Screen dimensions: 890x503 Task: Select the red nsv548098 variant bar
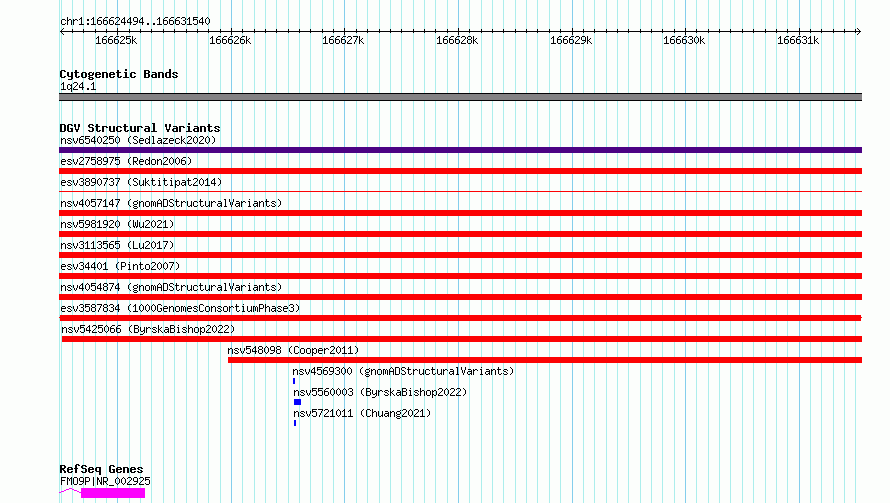(545, 360)
